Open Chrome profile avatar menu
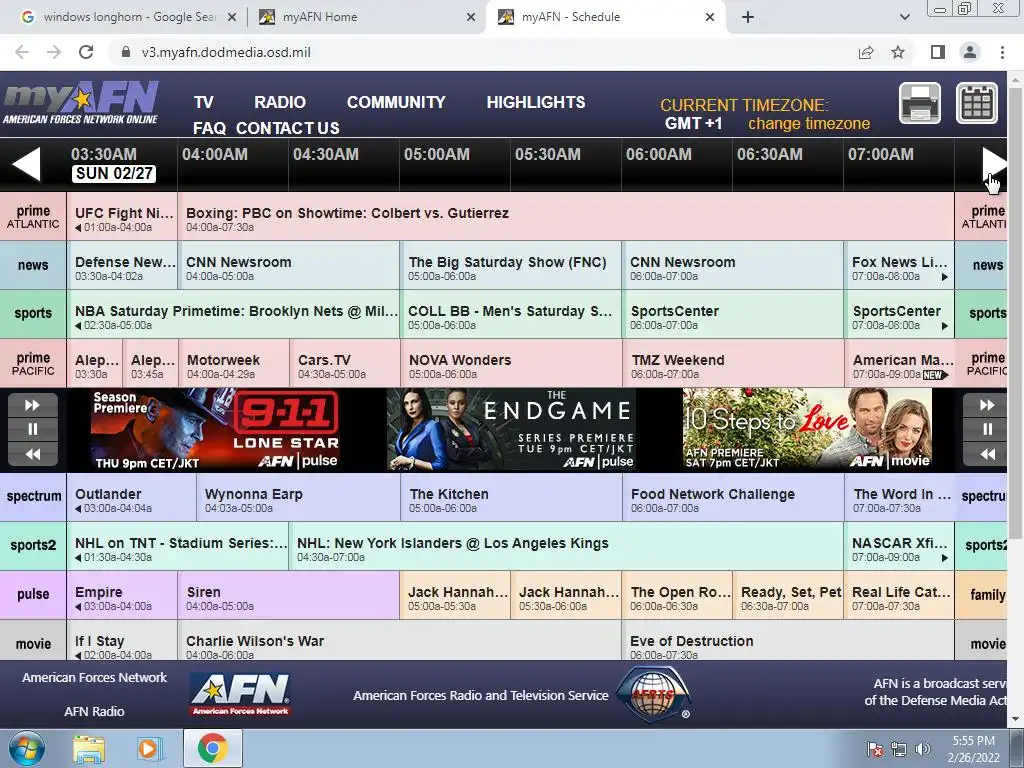The width and height of the screenshot is (1024, 768). click(x=970, y=52)
